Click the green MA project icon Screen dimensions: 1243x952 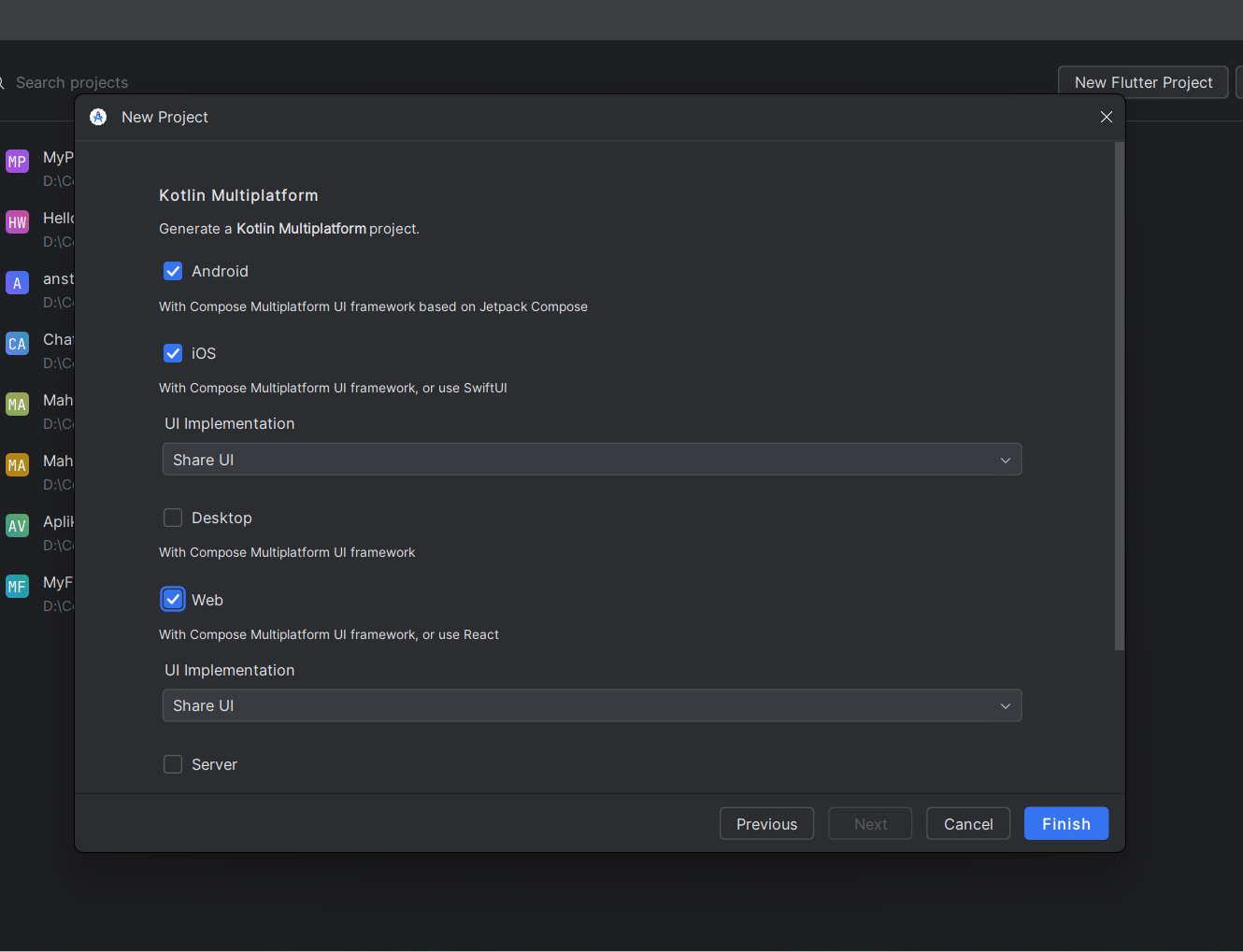(x=17, y=405)
